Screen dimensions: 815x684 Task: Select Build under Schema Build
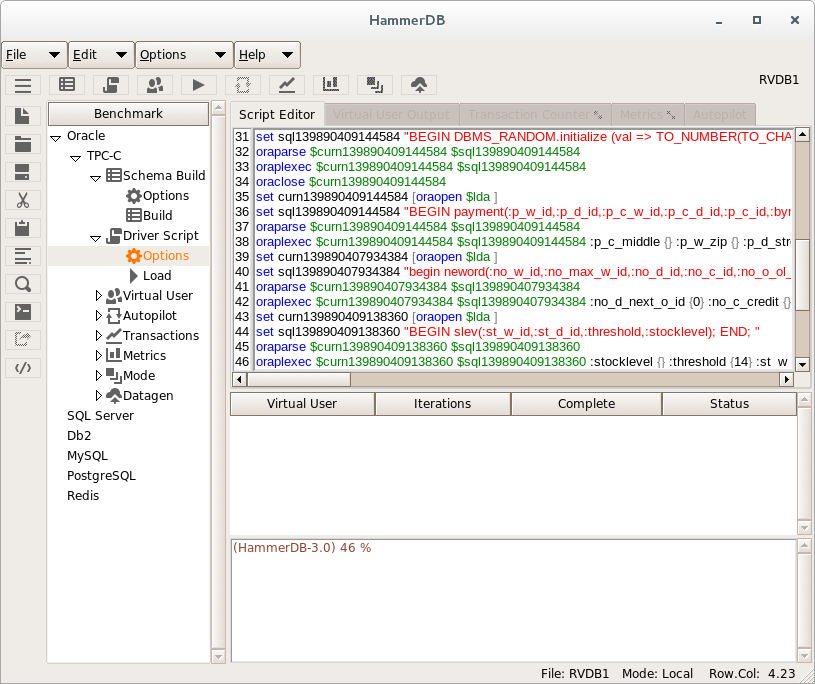click(149, 215)
